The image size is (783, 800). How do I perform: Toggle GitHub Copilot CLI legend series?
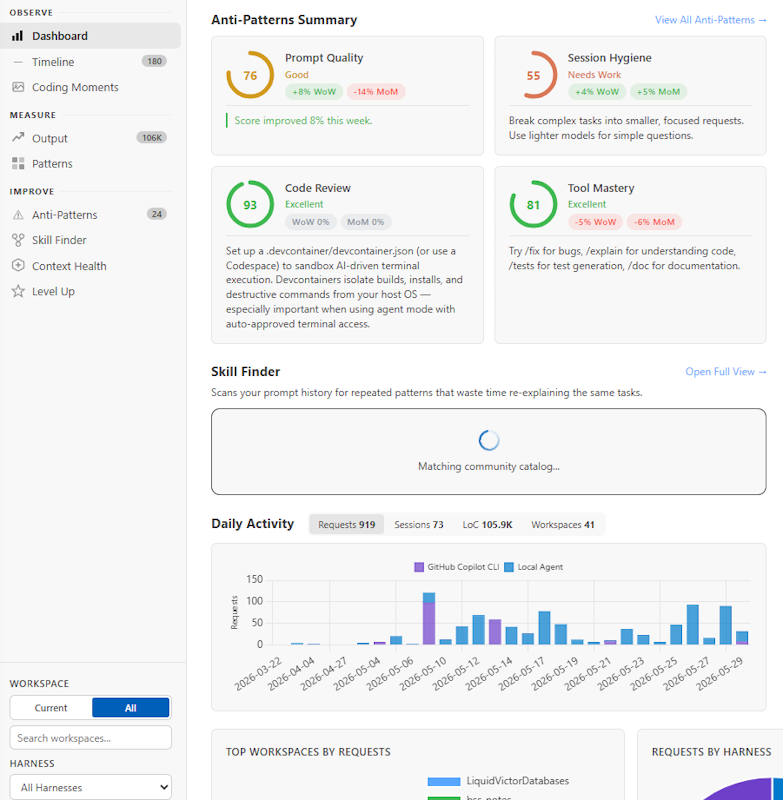457,567
